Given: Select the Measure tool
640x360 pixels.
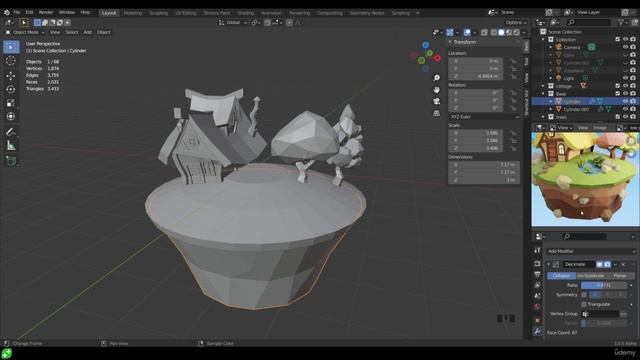Looking at the screenshot, I should click(11, 146).
